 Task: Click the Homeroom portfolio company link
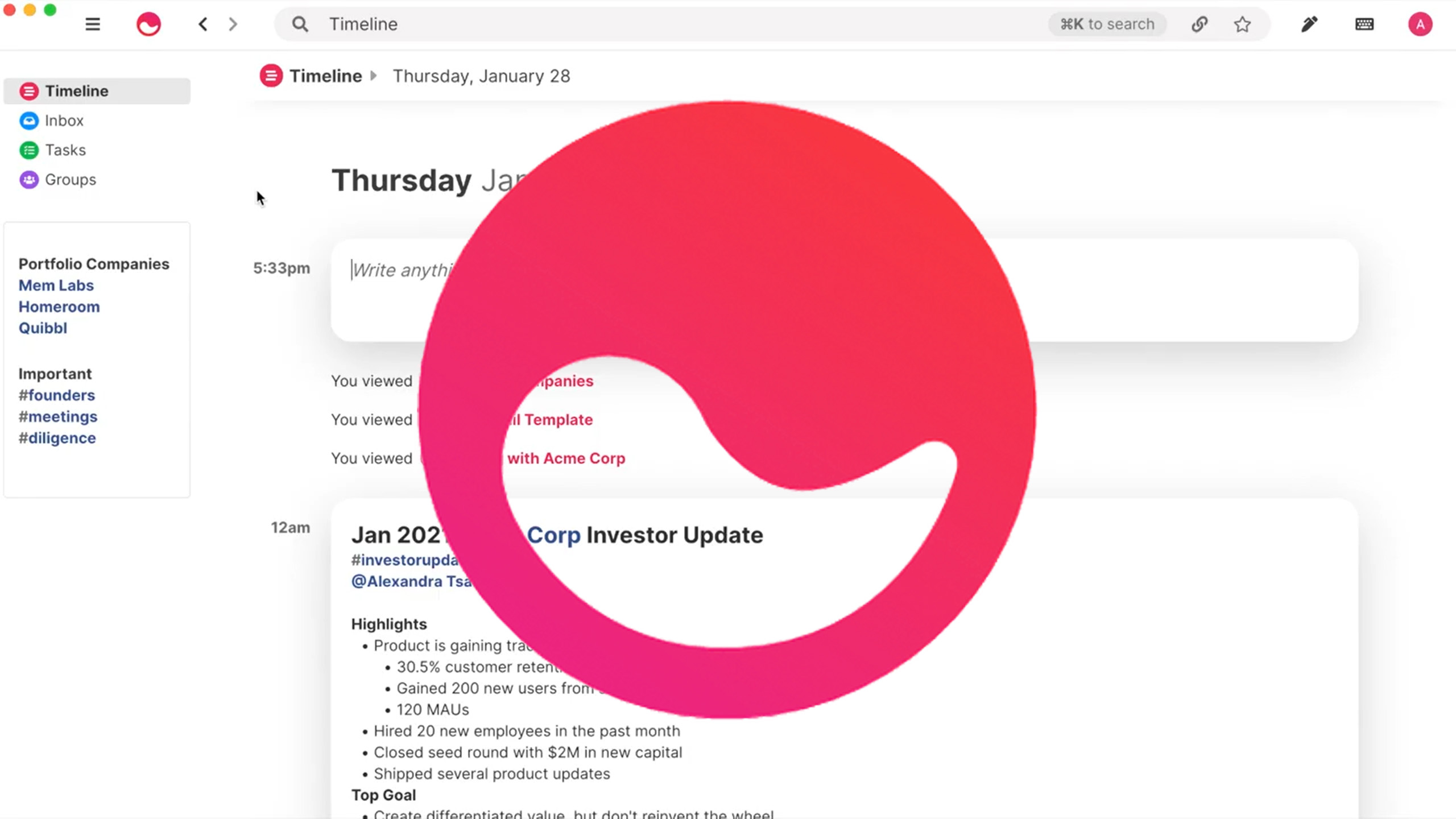[58, 306]
